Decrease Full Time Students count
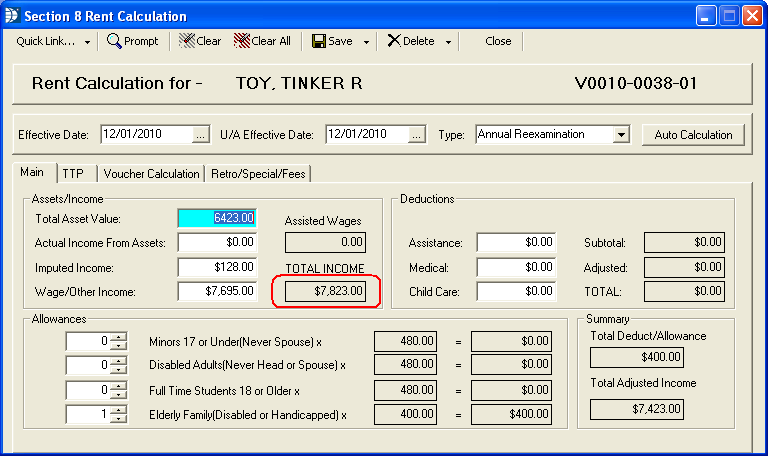This screenshot has height=456, width=768. (118, 394)
